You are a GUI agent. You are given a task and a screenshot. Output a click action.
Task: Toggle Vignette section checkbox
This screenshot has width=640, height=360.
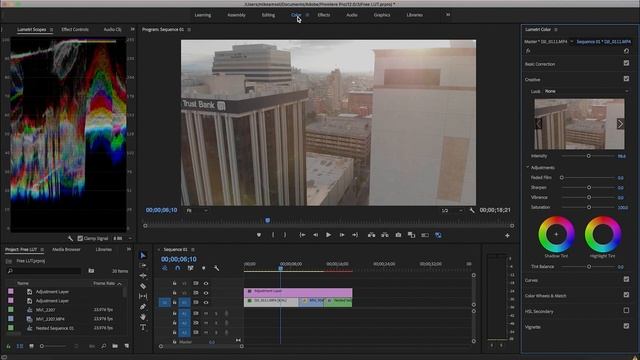pyautogui.click(x=627, y=326)
